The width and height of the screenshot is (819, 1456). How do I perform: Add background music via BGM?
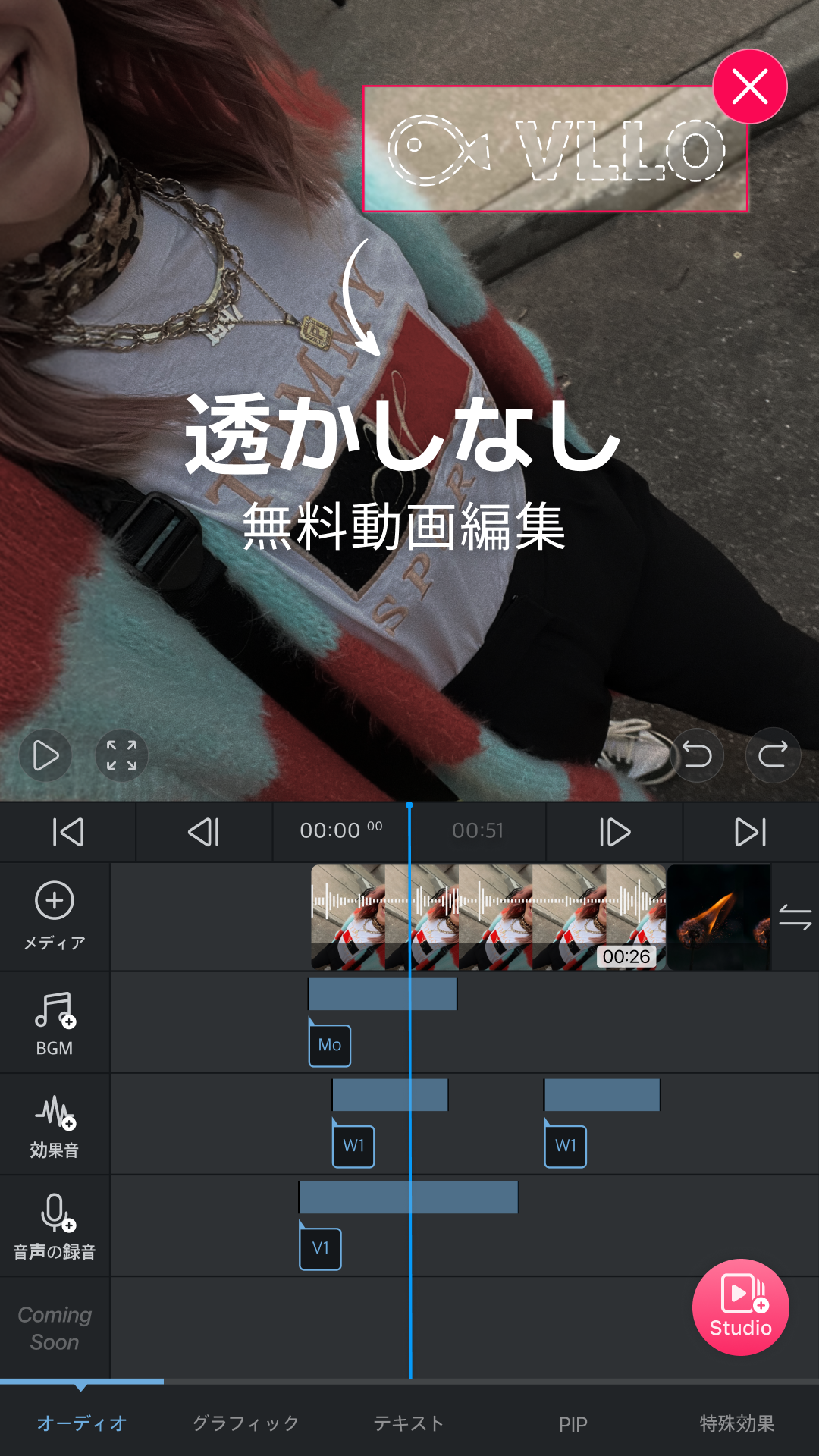[55, 1022]
